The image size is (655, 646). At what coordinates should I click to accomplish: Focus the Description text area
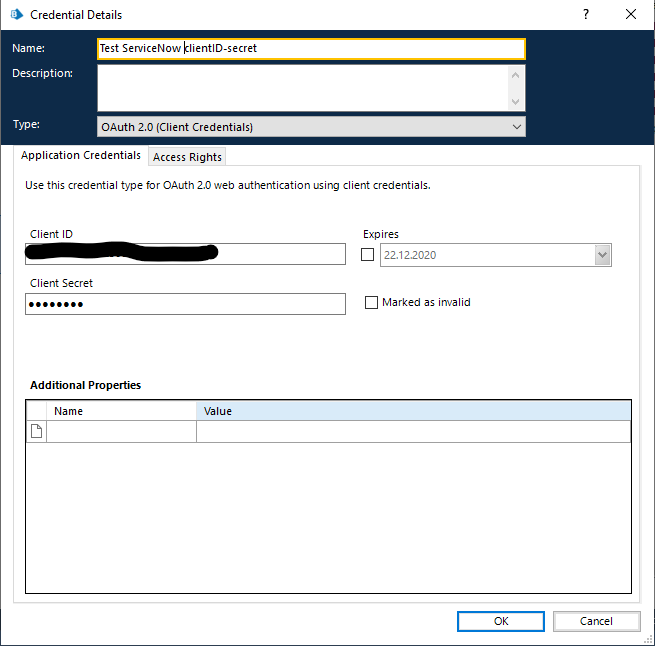click(302, 88)
